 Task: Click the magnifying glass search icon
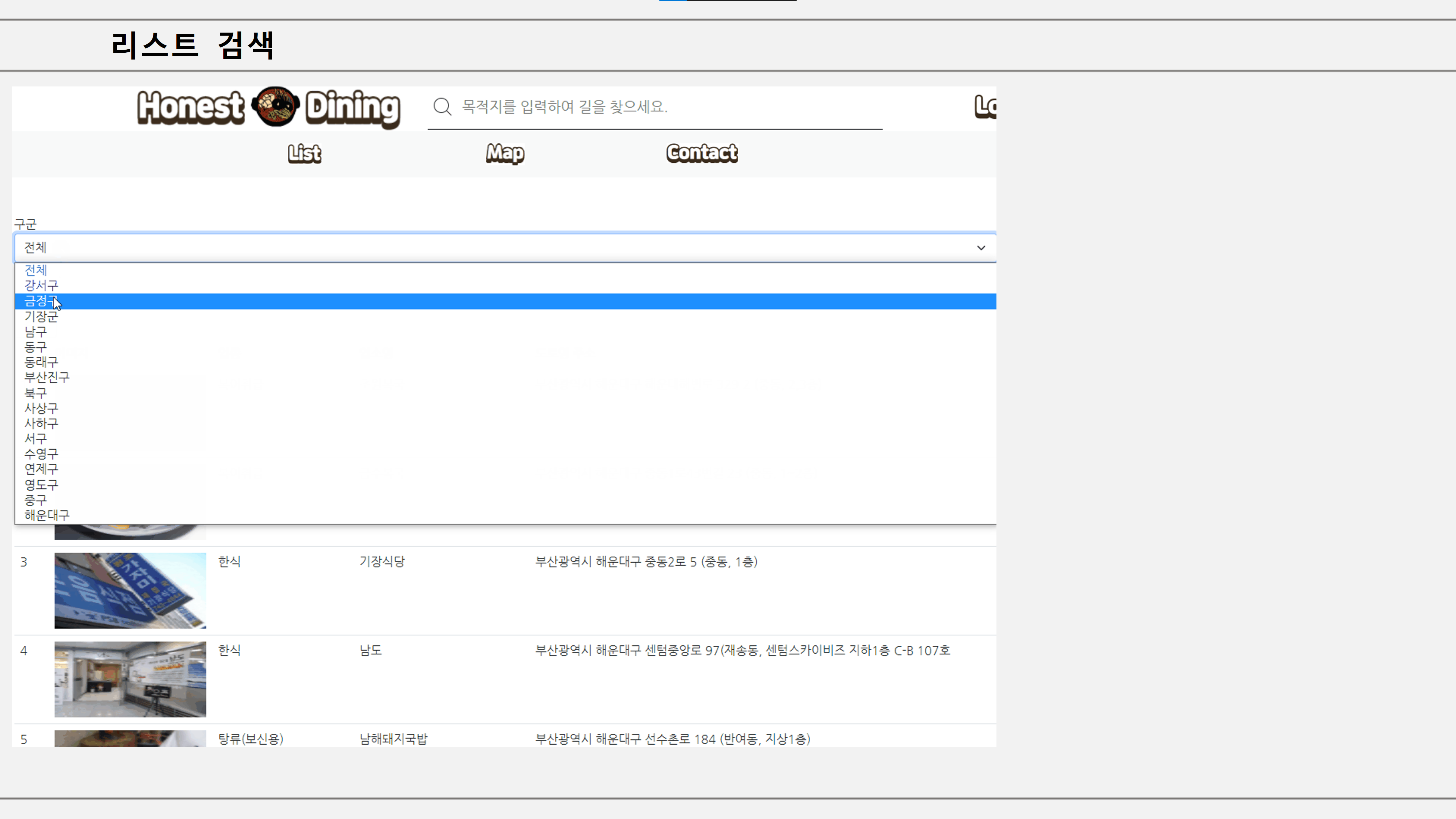pos(442,107)
